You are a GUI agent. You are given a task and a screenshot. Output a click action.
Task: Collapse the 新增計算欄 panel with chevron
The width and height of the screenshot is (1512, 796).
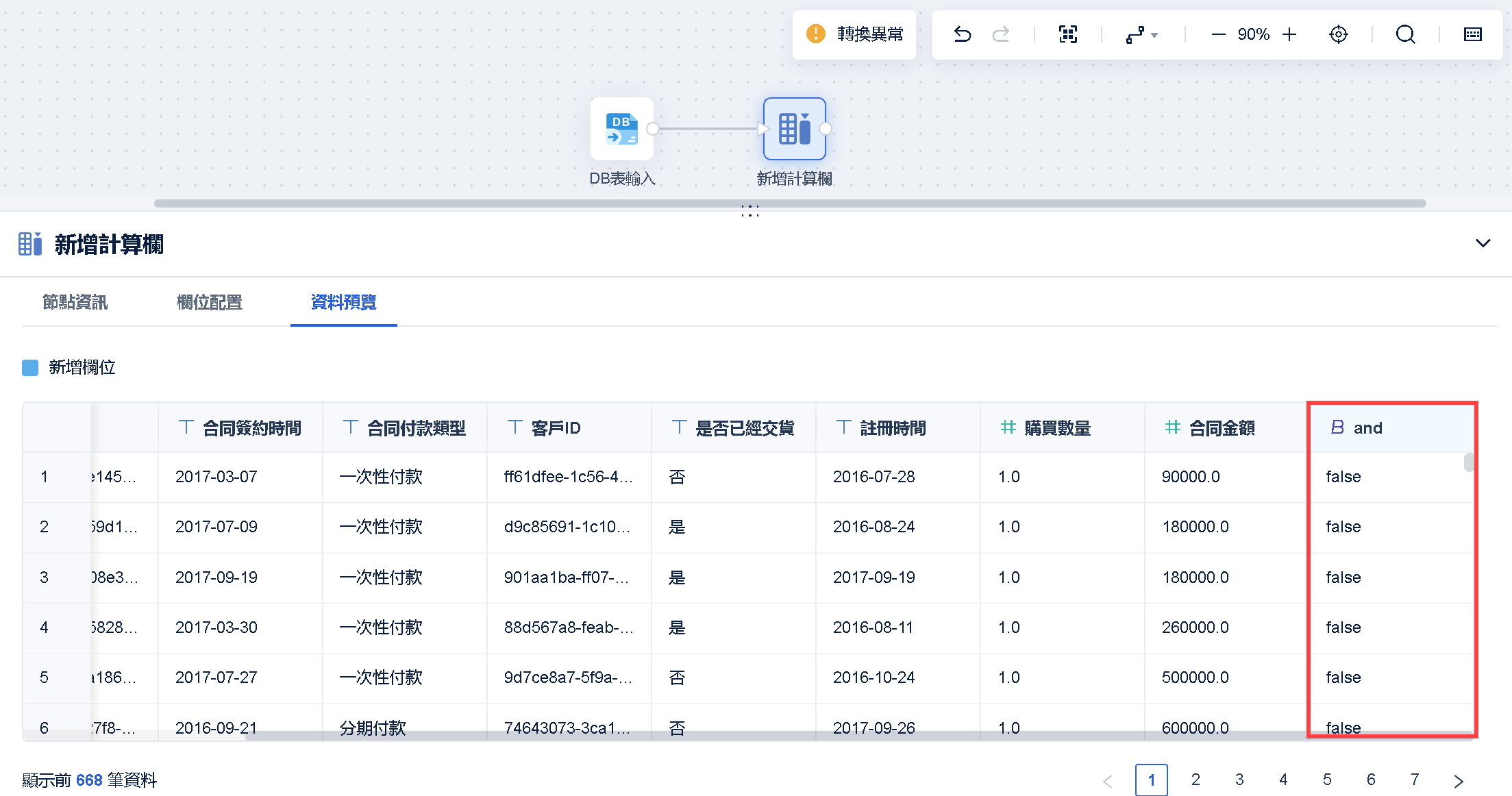pos(1483,243)
